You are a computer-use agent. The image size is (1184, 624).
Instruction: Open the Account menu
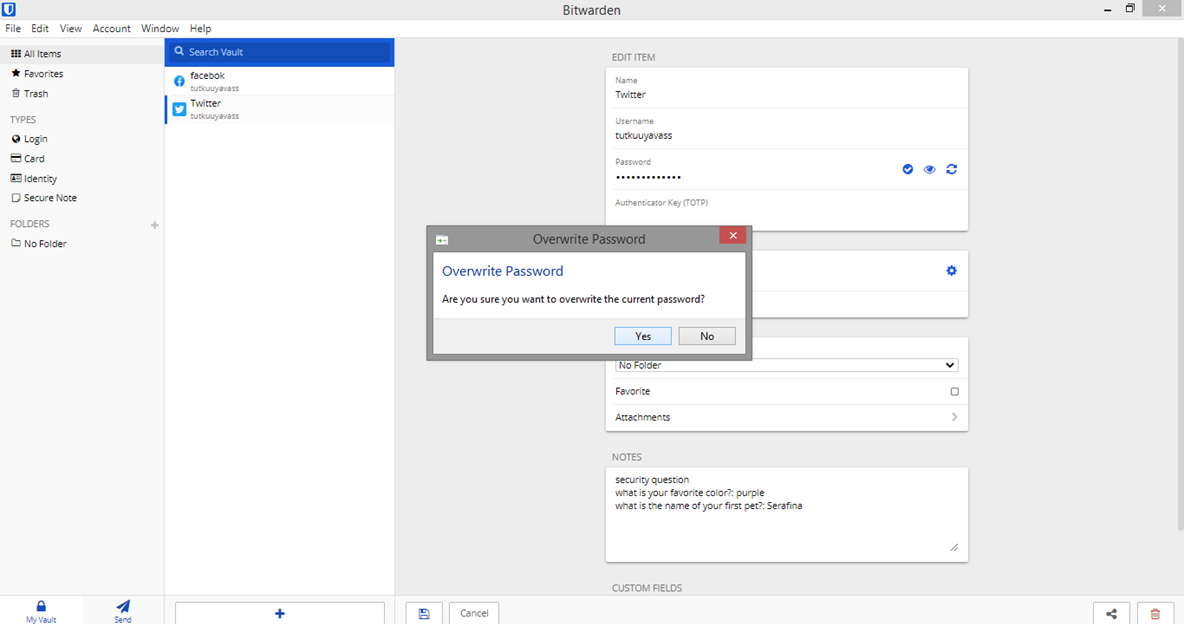point(112,28)
